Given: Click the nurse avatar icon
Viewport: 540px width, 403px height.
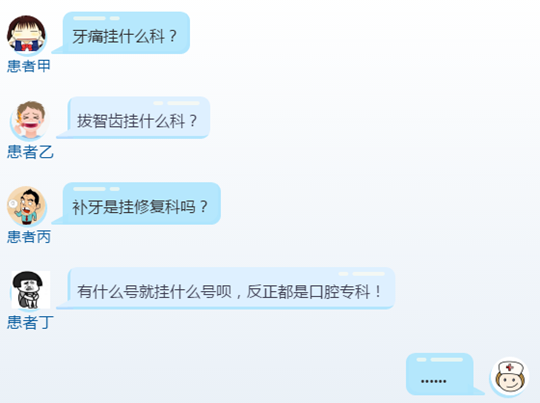Looking at the screenshot, I should coord(509,376).
